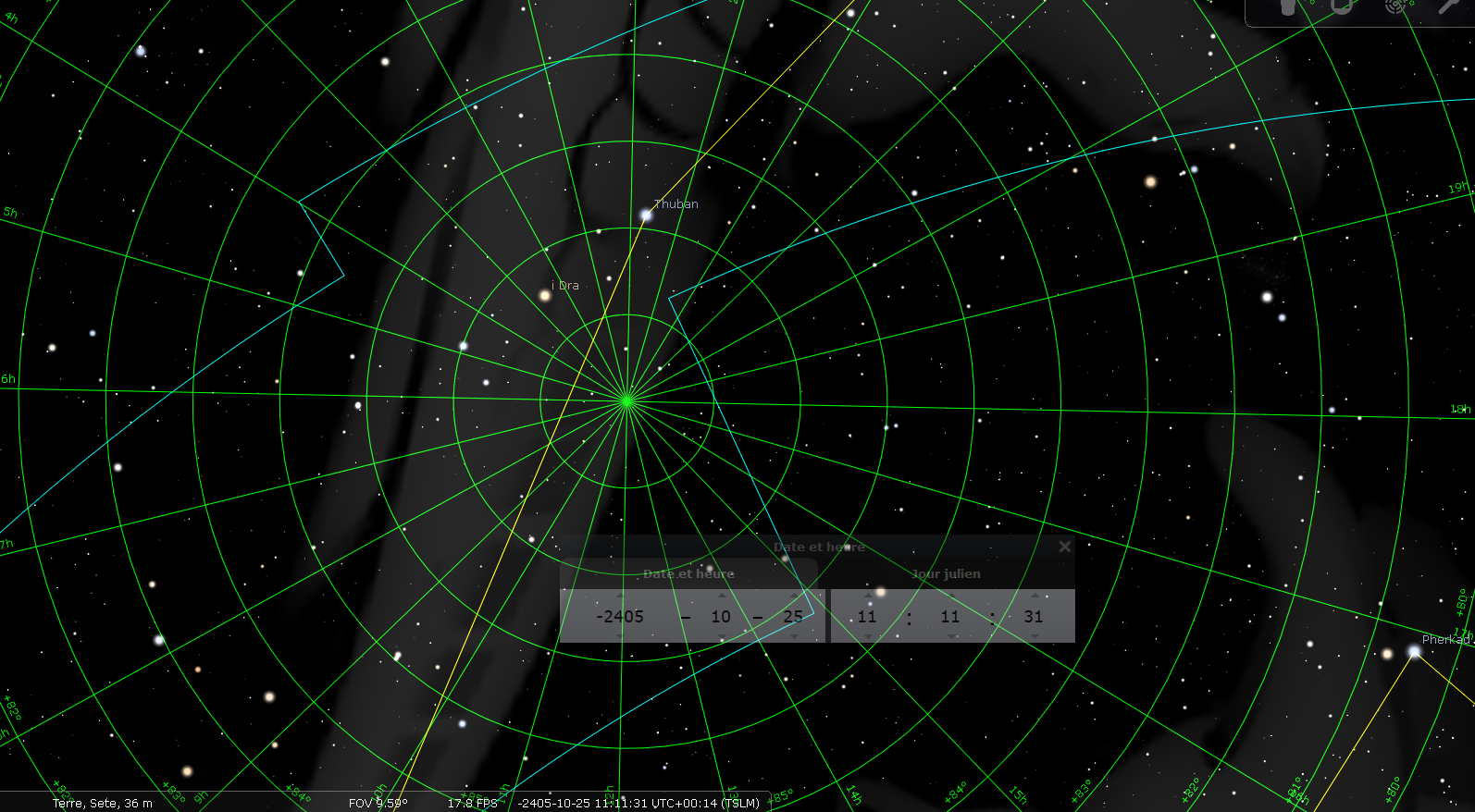Increase the year value above -2405

[620, 596]
